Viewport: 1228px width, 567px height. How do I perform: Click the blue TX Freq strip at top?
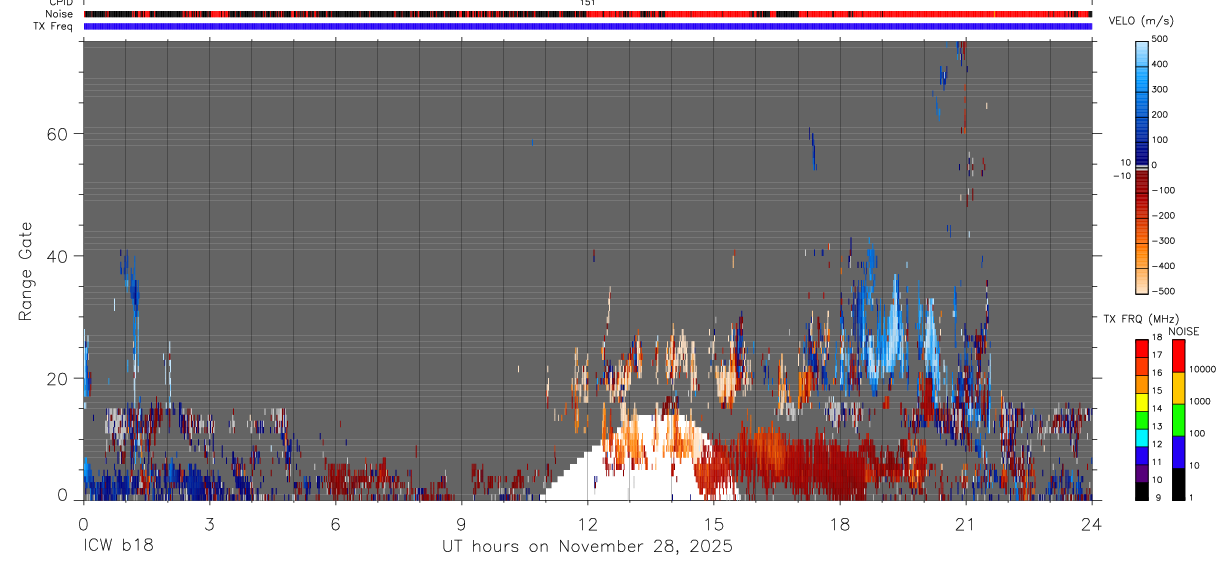588,26
